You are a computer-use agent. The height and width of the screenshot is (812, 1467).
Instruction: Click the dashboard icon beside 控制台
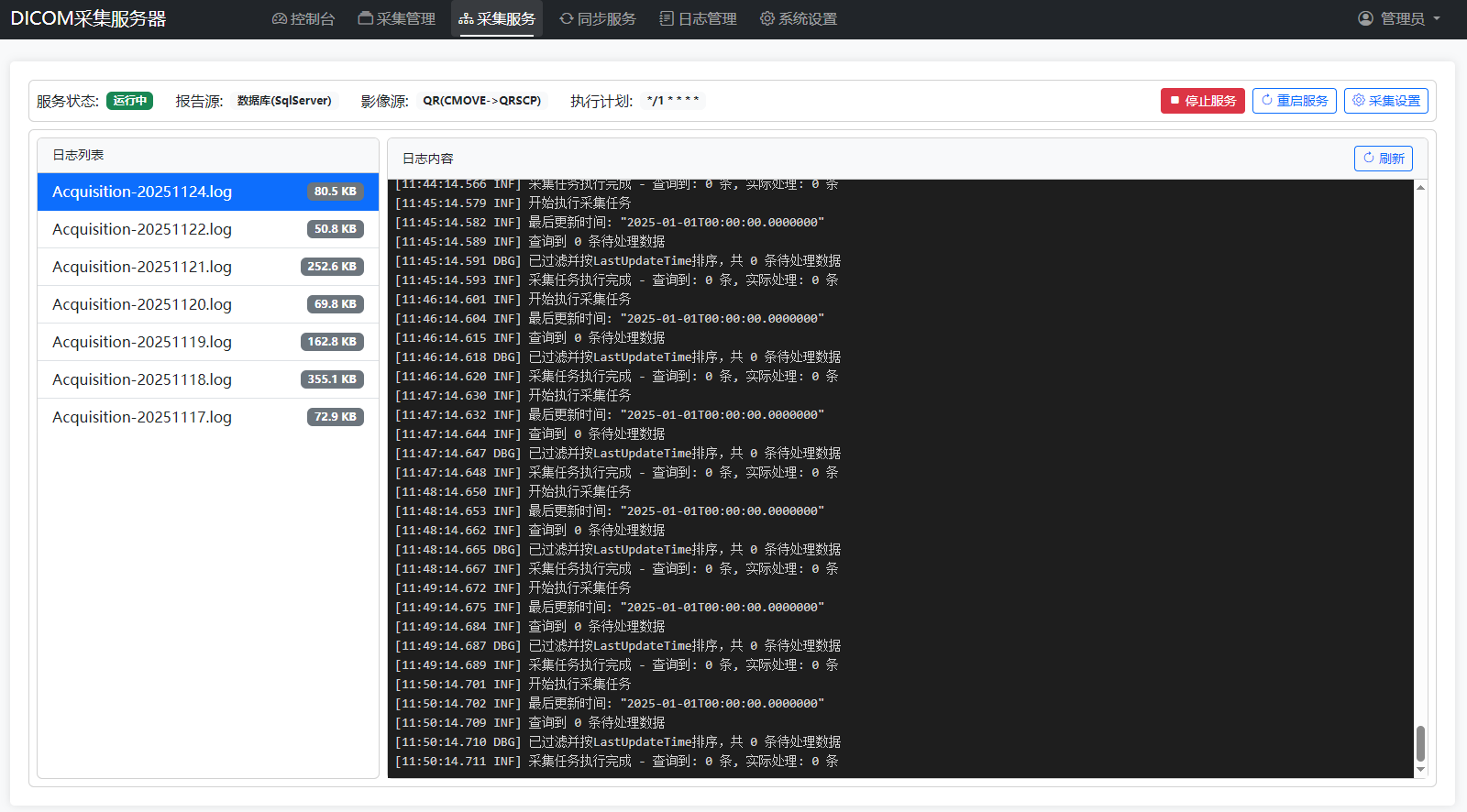pos(280,19)
